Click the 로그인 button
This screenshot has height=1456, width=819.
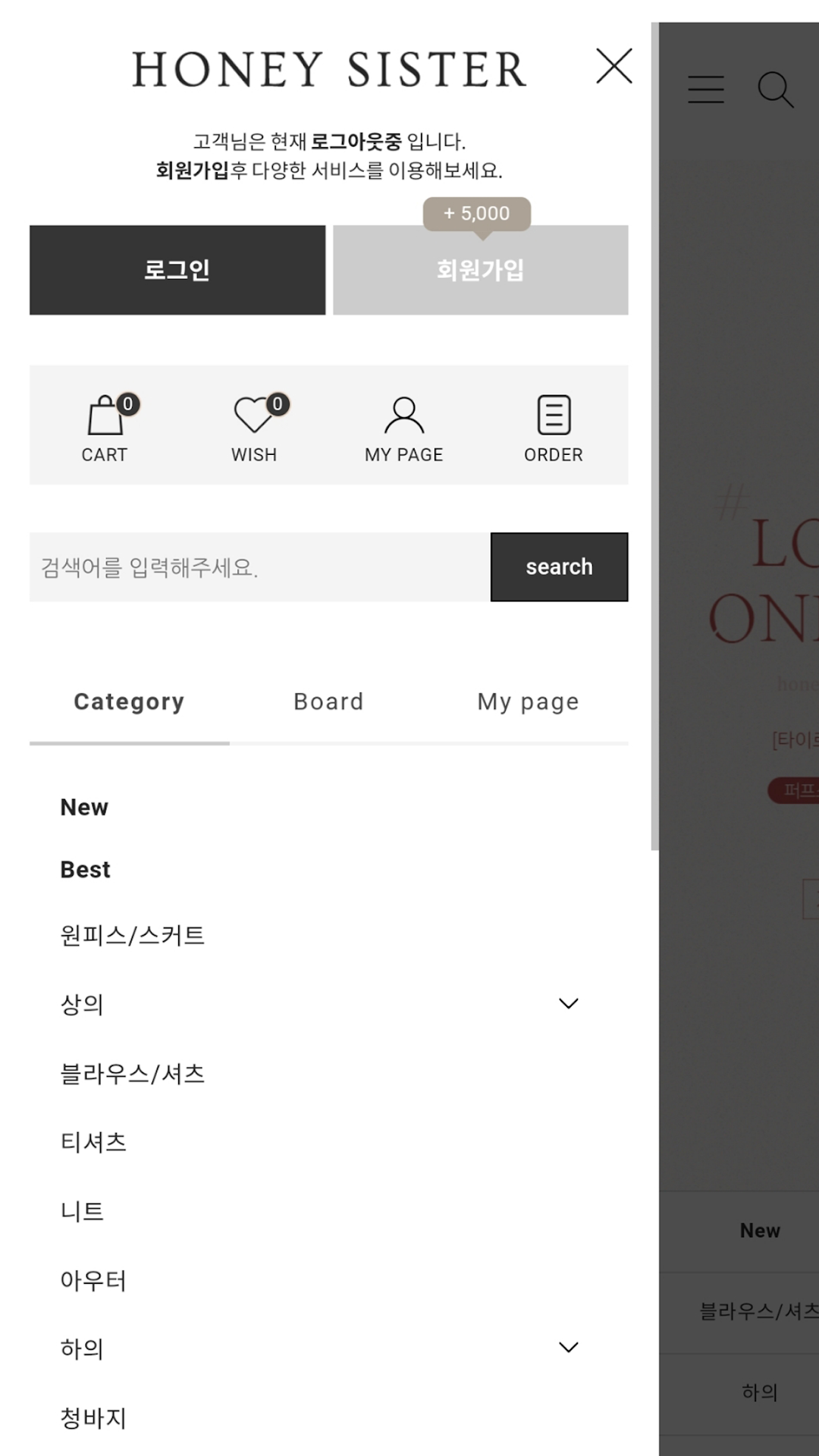pos(177,270)
